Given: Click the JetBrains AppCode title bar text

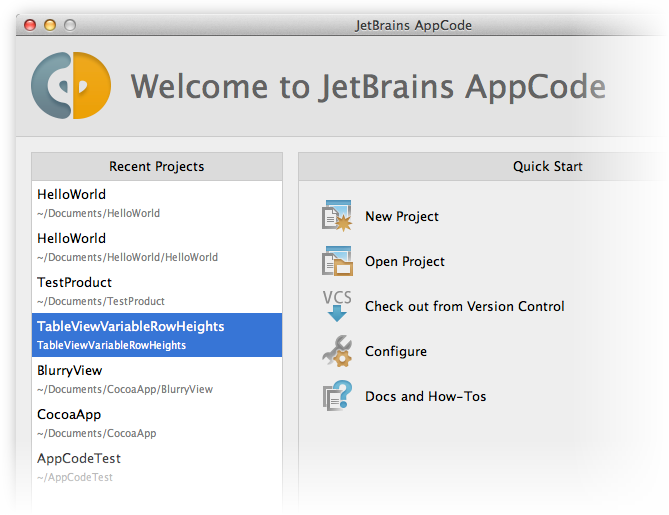Looking at the screenshot, I should tap(413, 25).
